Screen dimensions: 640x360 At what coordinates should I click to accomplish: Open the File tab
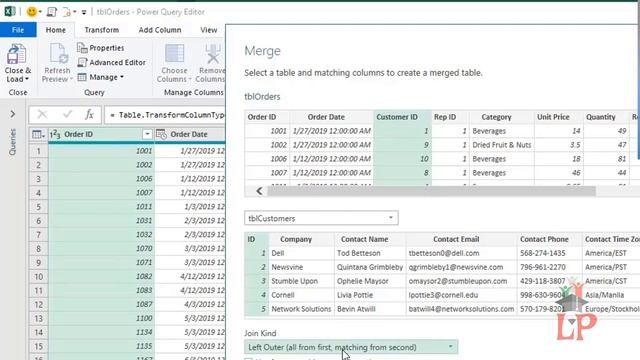pyautogui.click(x=18, y=30)
